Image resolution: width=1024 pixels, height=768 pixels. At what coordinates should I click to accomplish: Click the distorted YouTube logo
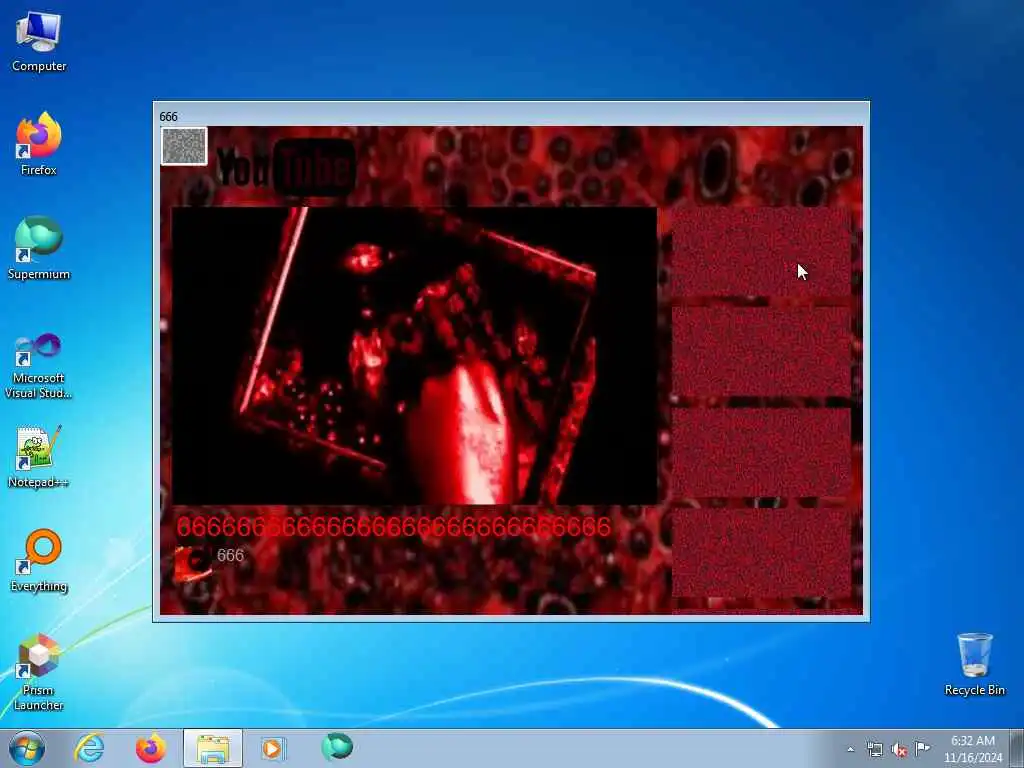point(285,168)
